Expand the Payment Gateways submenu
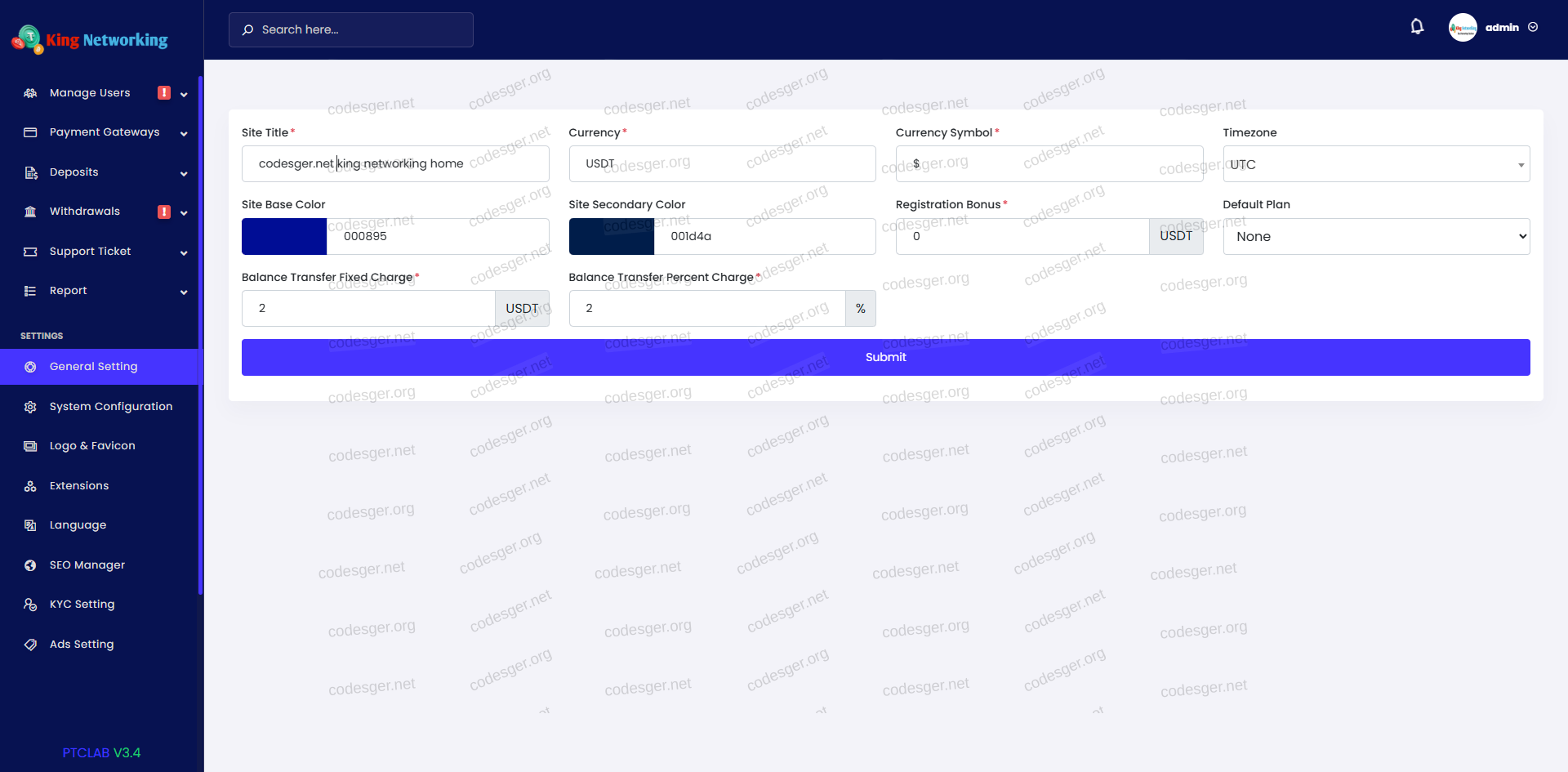The height and width of the screenshot is (772, 1568). (184, 133)
